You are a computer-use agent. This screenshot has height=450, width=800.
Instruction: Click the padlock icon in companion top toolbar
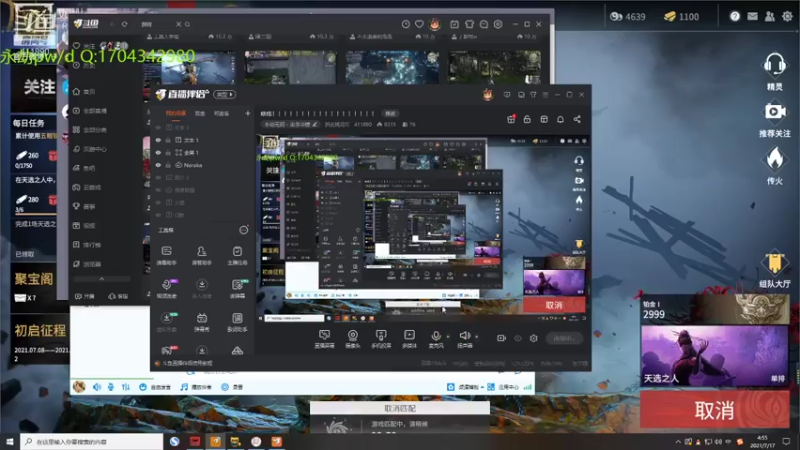[527, 119]
